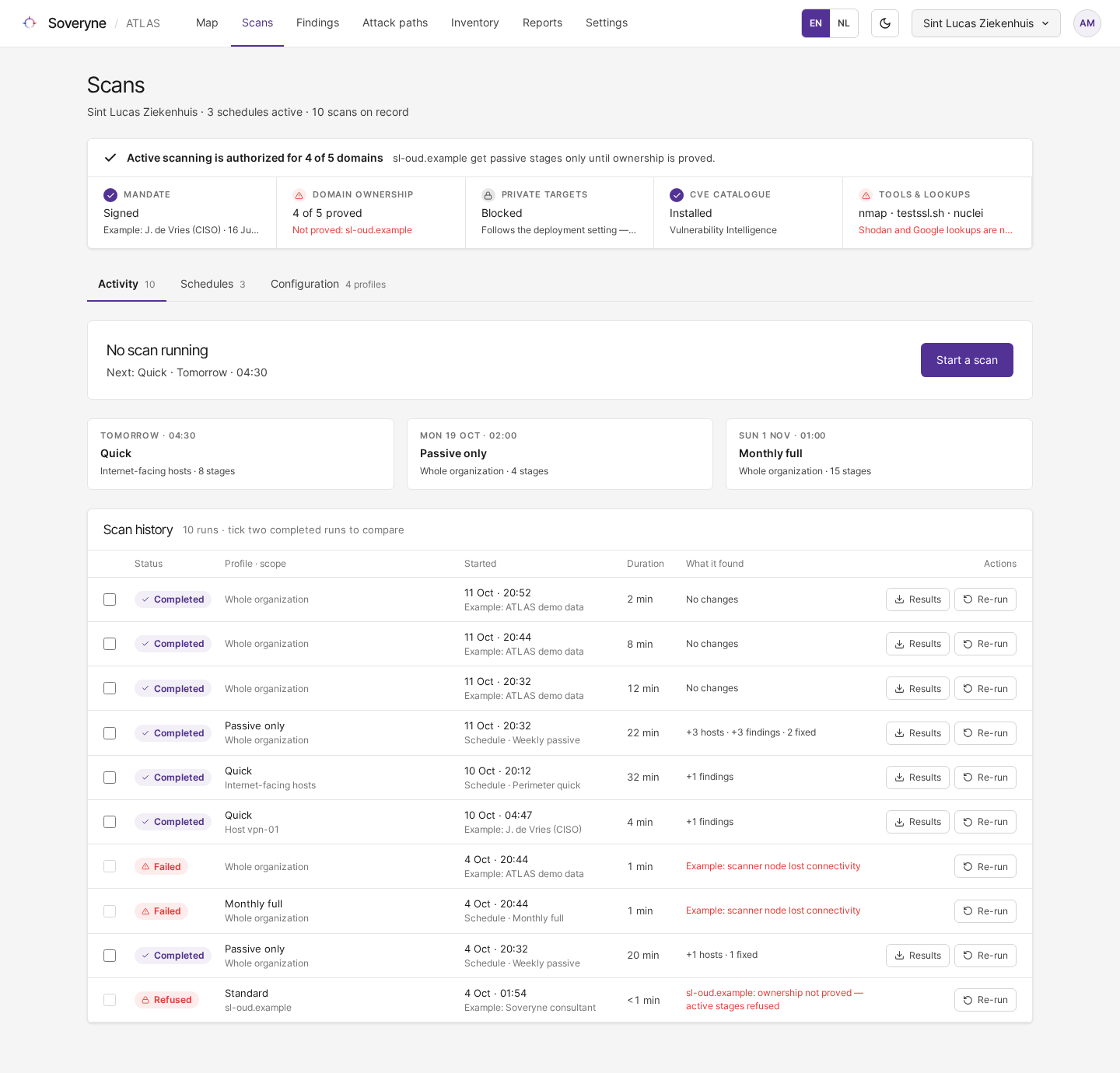Open the Reports page
Viewport: 1120px width, 1073px height.
click(x=542, y=23)
